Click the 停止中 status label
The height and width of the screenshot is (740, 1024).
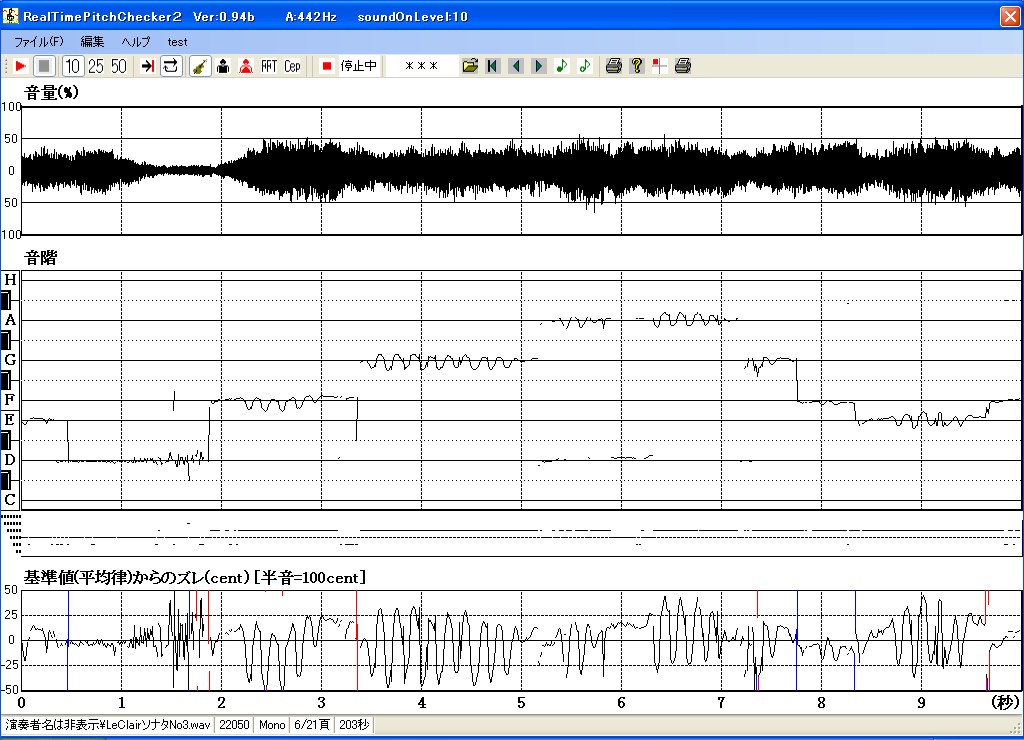point(359,66)
